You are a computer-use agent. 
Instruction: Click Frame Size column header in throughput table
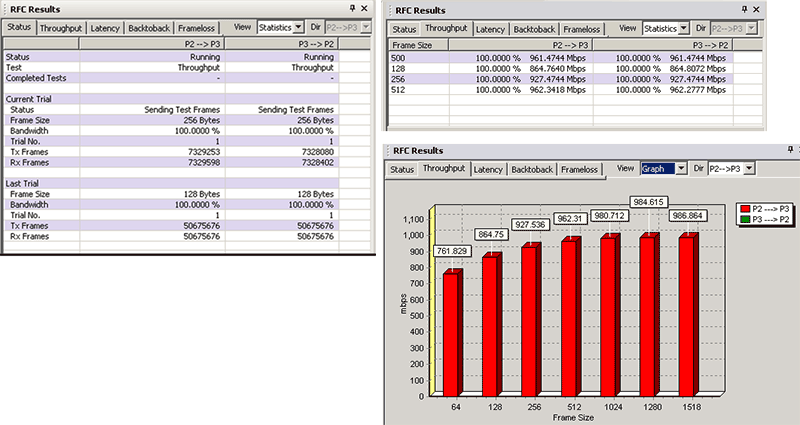tap(418, 45)
